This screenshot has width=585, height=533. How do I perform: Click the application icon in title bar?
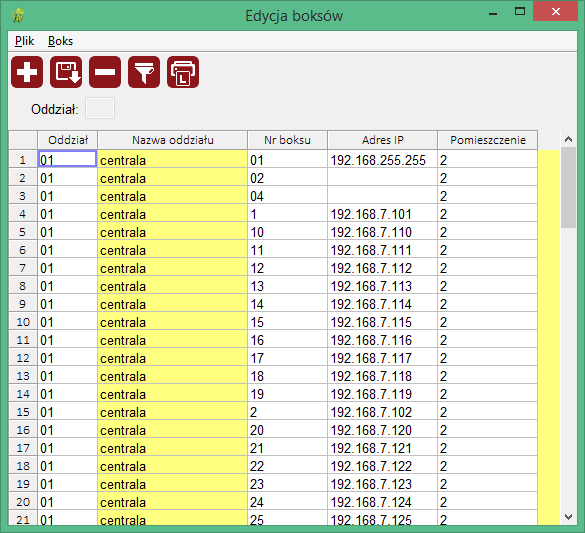point(18,16)
